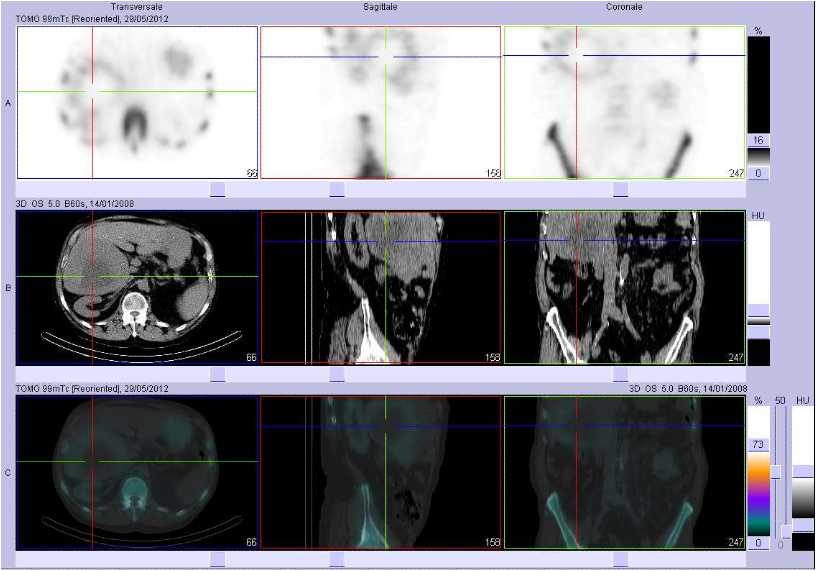Grab the blend slider handle below the 50 label

(x=776, y=472)
